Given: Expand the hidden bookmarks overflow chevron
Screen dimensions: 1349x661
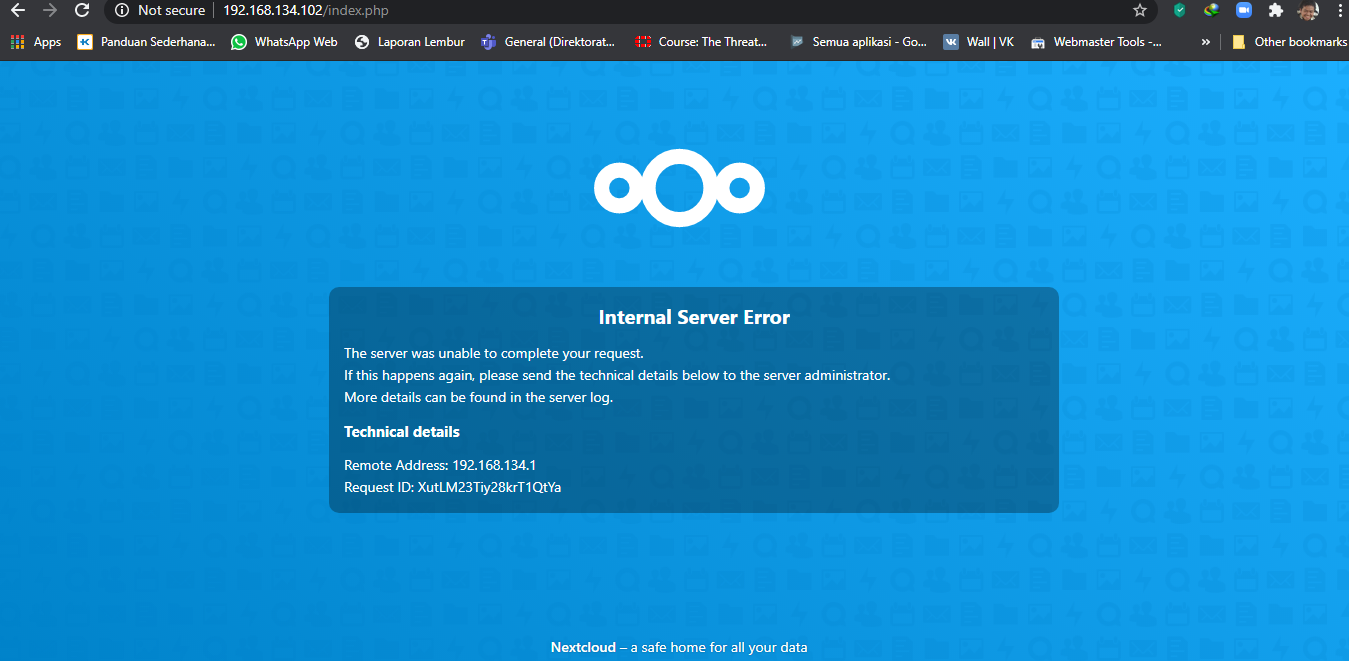Looking at the screenshot, I should click(1205, 42).
